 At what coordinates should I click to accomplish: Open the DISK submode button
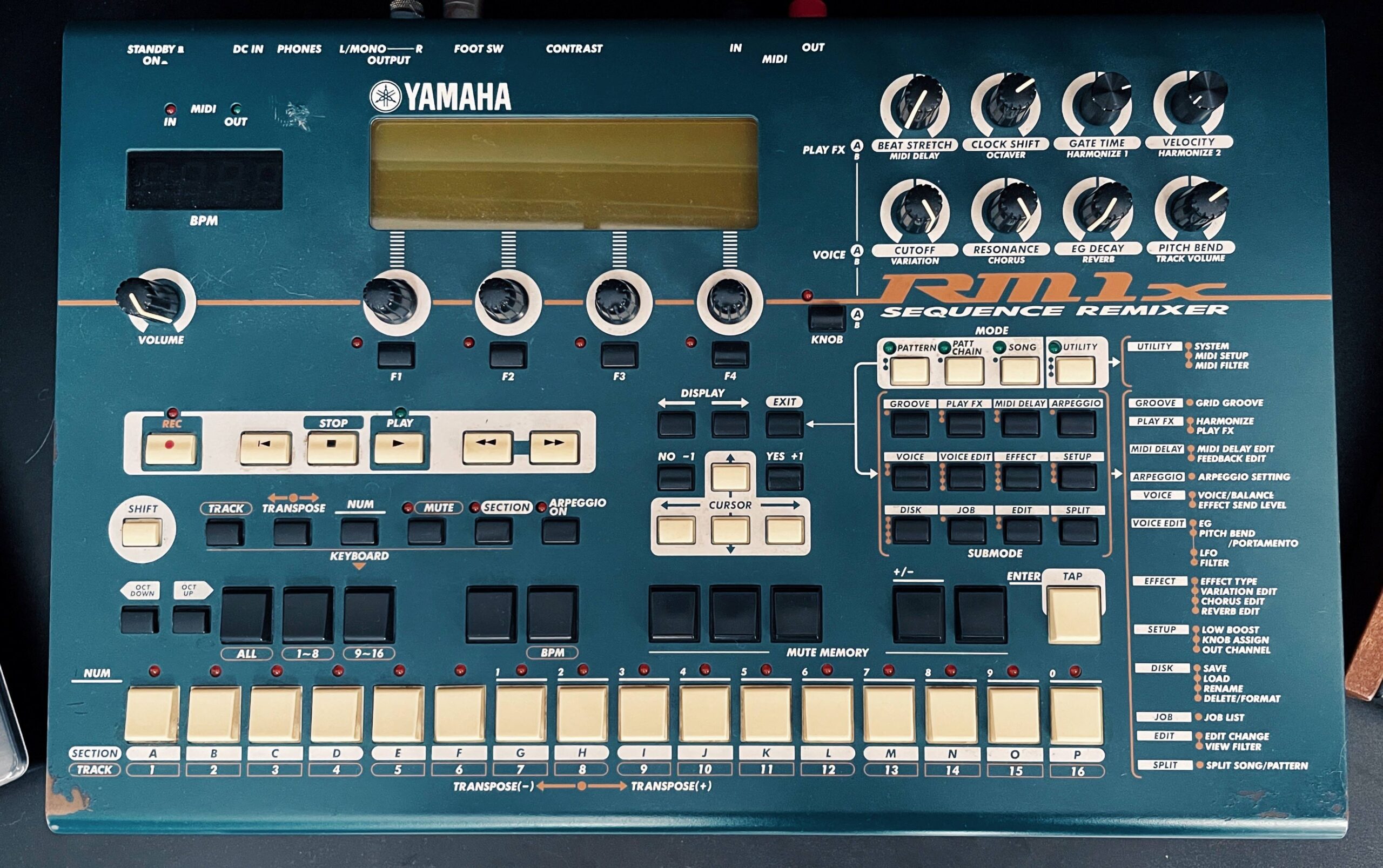[912, 530]
